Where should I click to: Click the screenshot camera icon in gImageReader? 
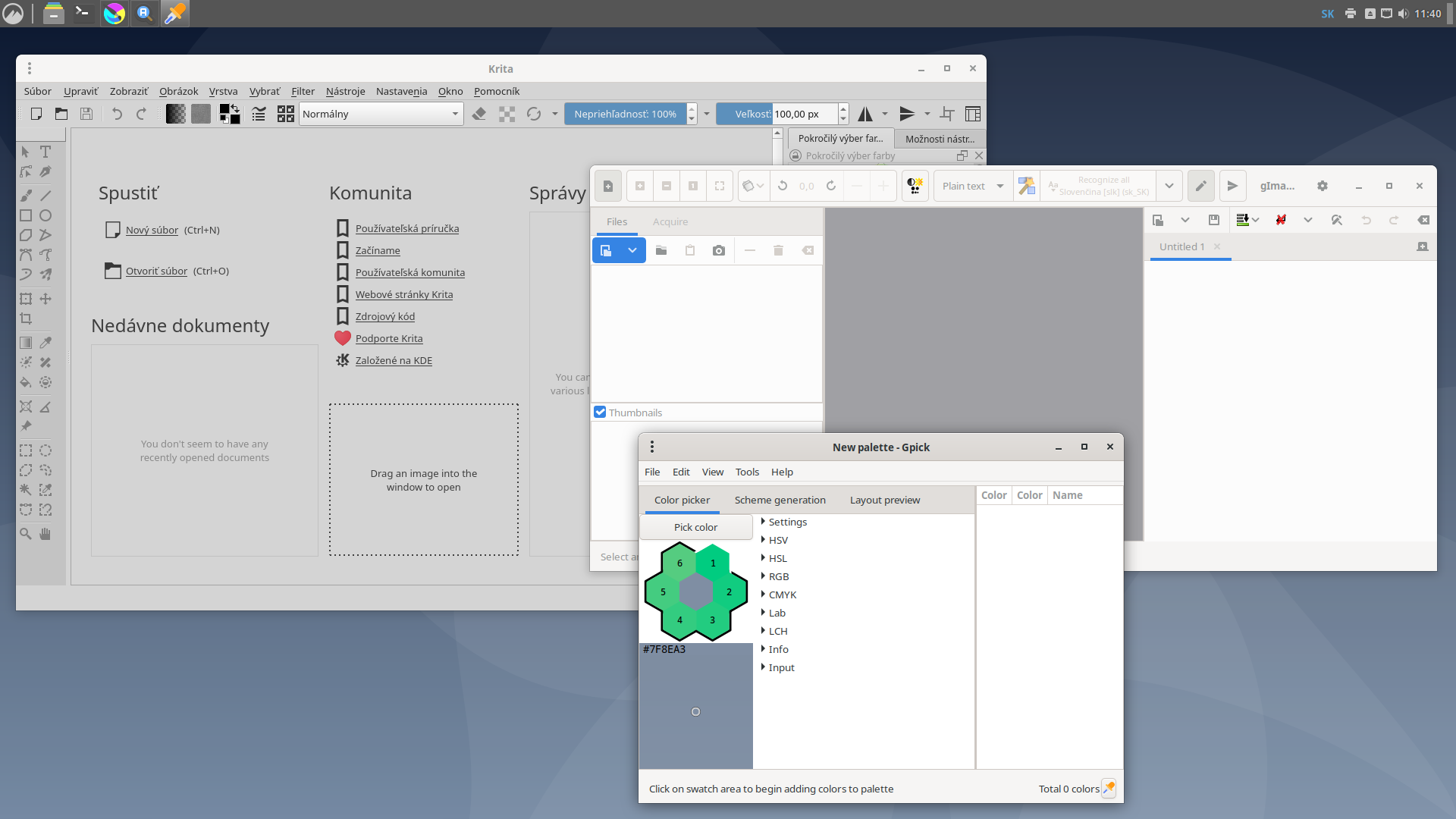(x=719, y=250)
